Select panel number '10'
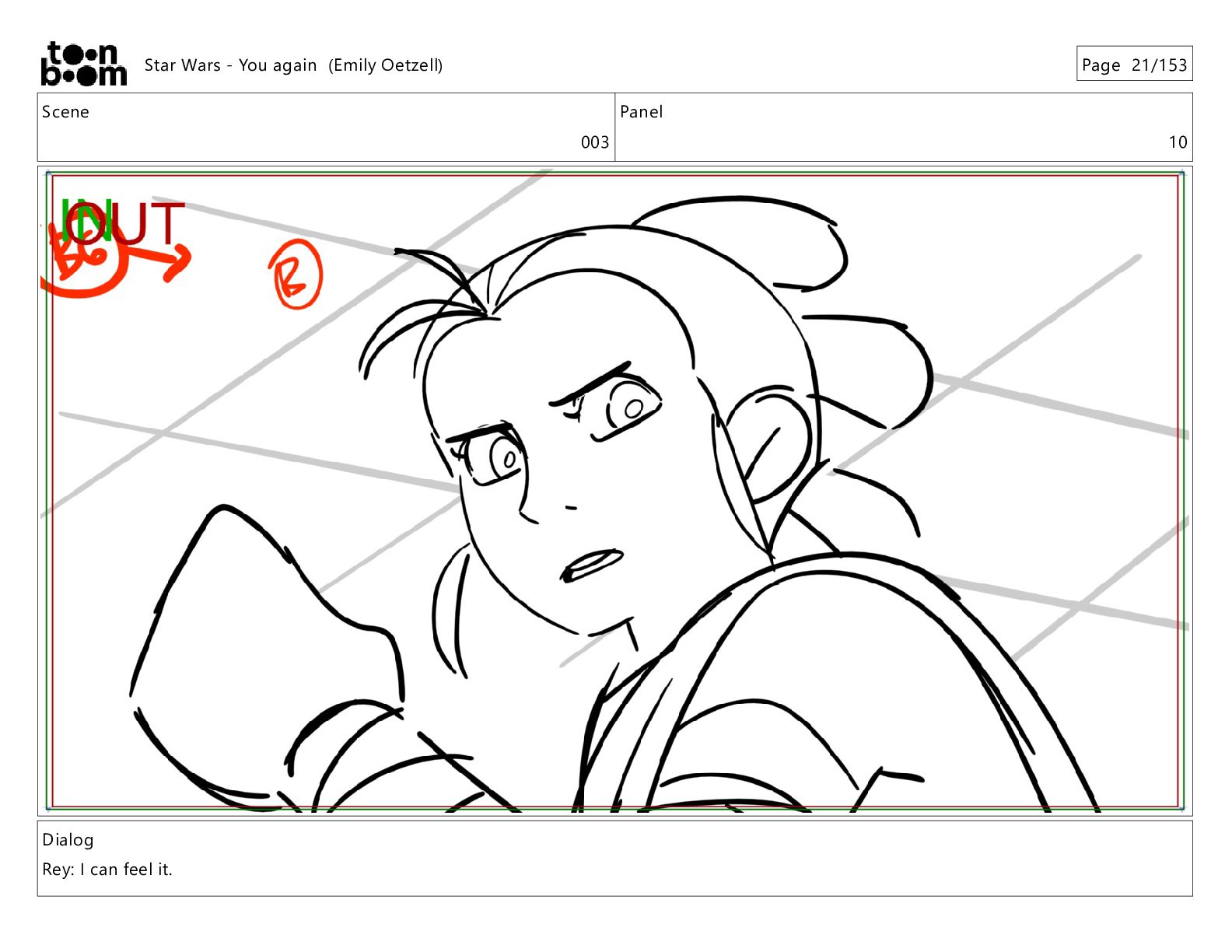 1178,142
